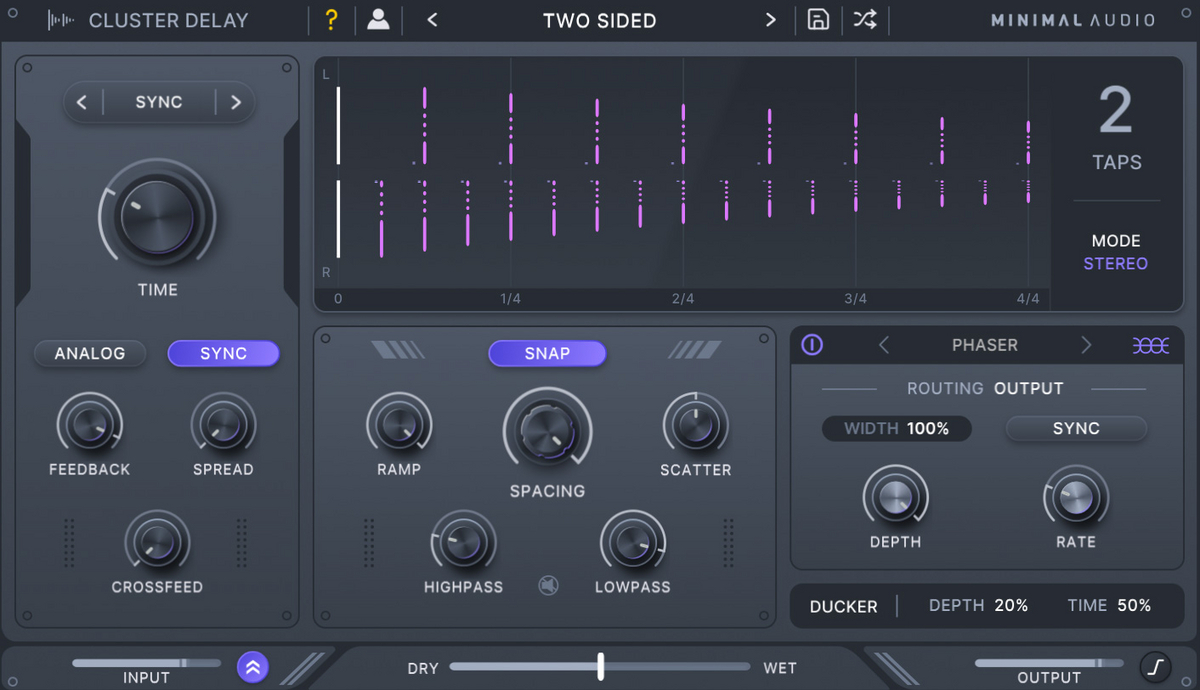Open the help question mark icon

click(x=331, y=20)
